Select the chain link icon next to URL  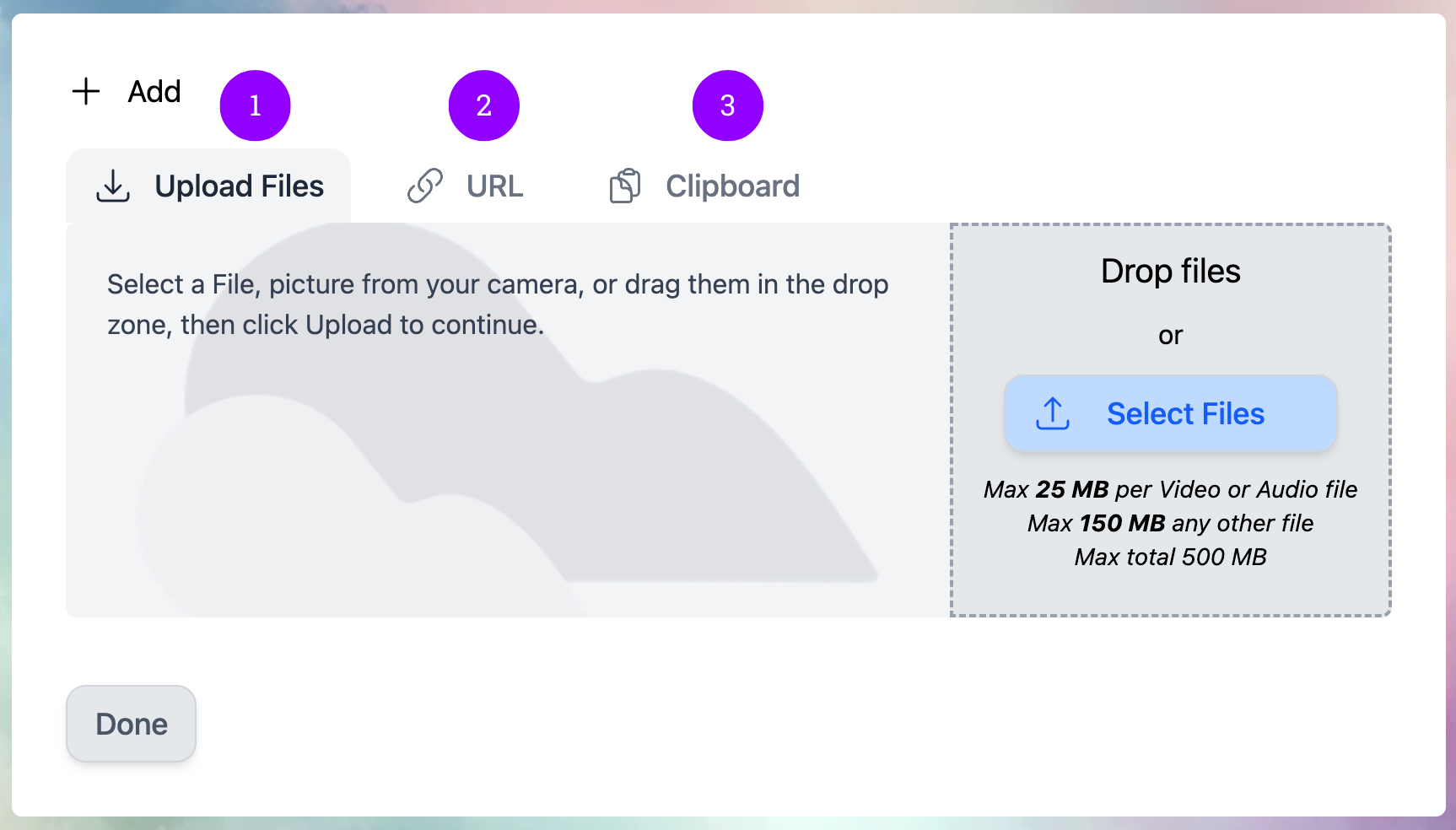click(426, 186)
